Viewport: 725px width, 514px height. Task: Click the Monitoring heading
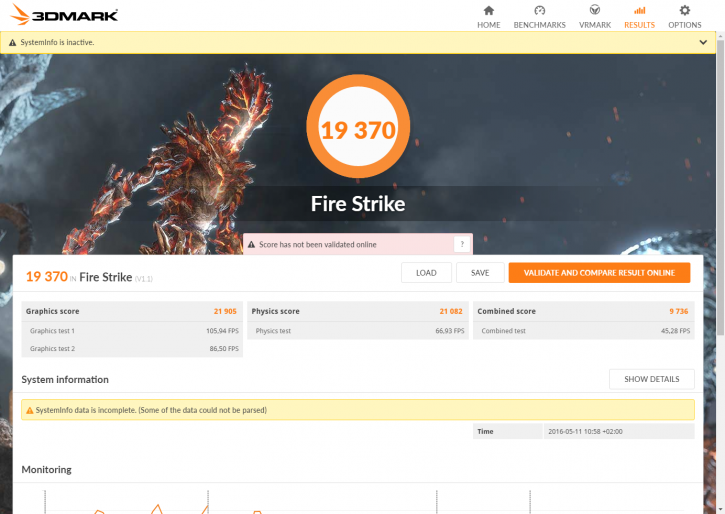point(46,470)
